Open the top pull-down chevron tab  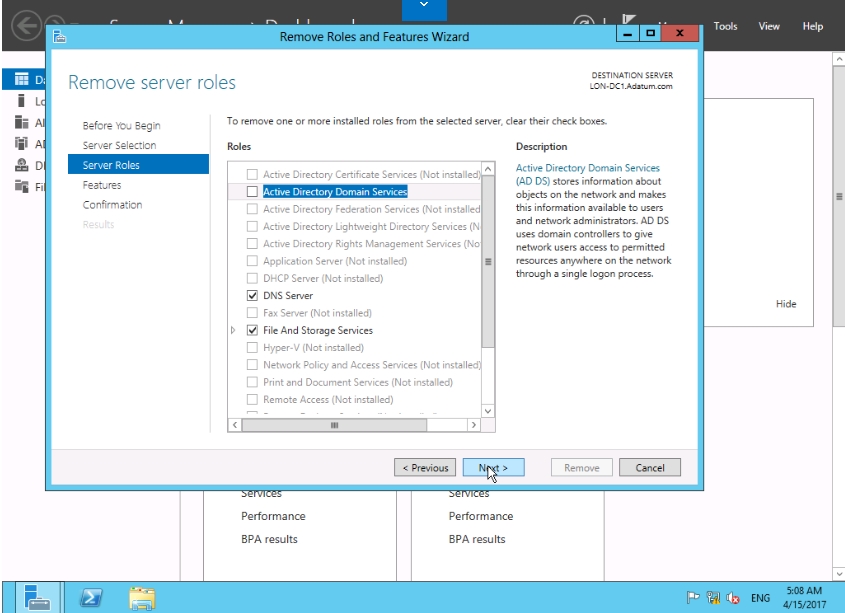click(x=422, y=8)
